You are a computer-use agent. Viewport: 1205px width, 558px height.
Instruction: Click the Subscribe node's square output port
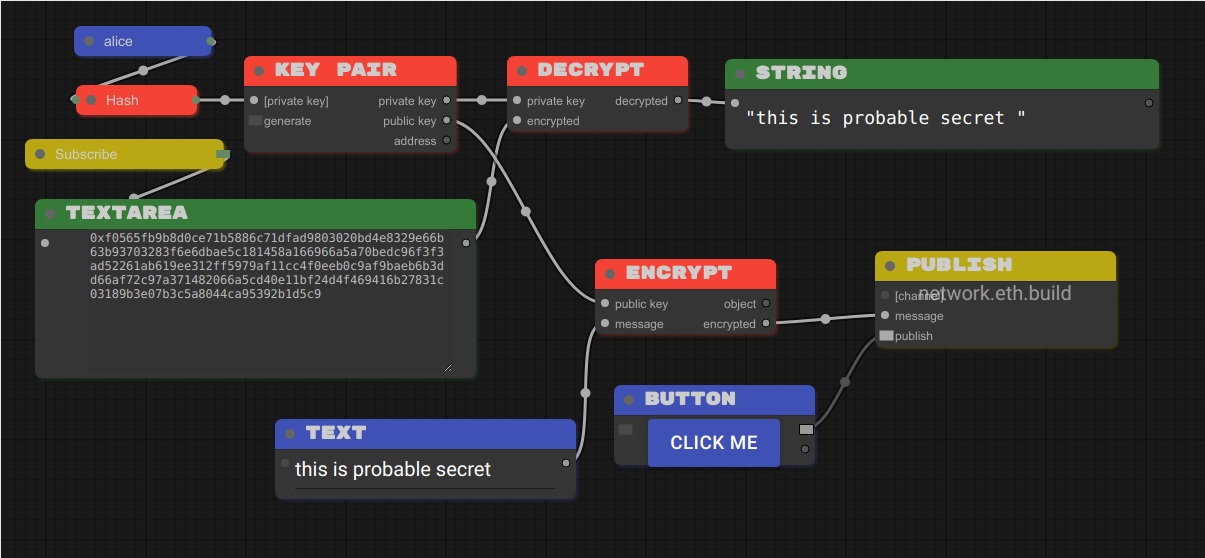[x=222, y=154]
